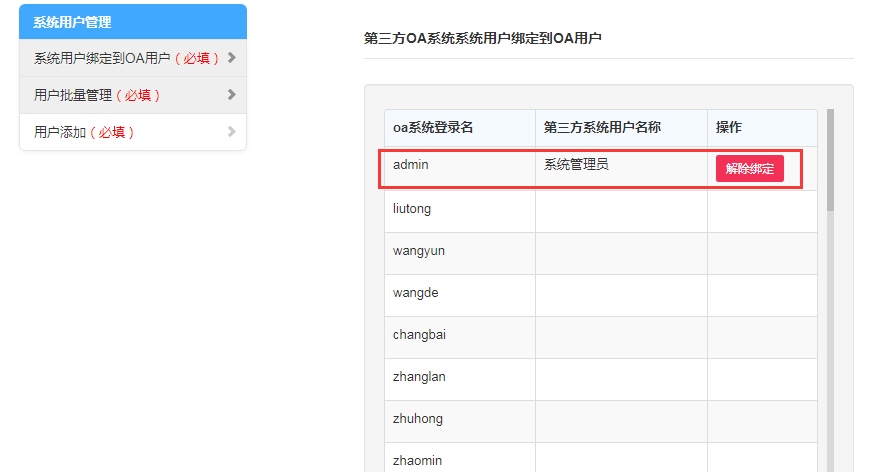Select the wangde row

tap(416, 293)
